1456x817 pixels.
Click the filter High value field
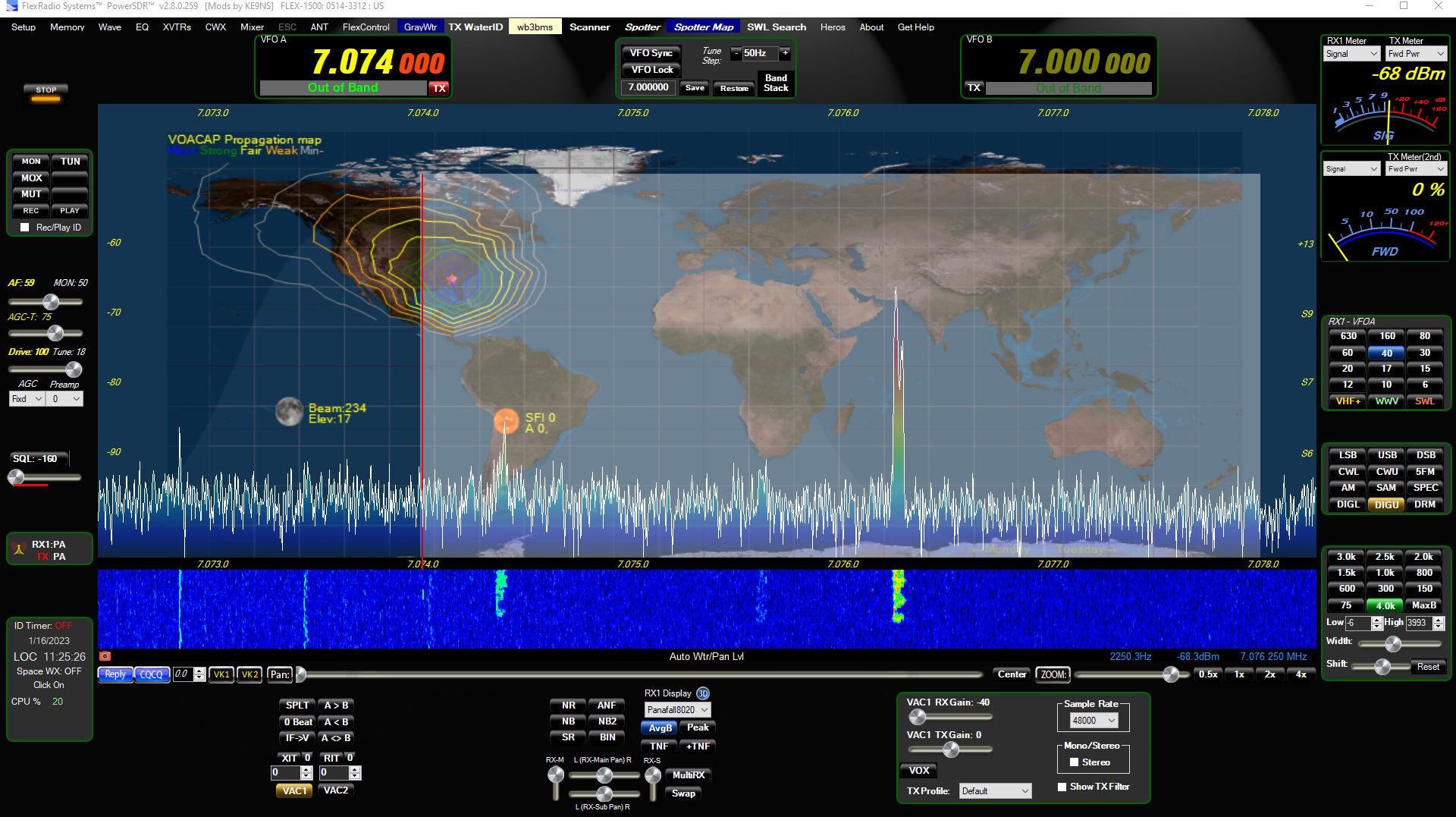[1419, 623]
